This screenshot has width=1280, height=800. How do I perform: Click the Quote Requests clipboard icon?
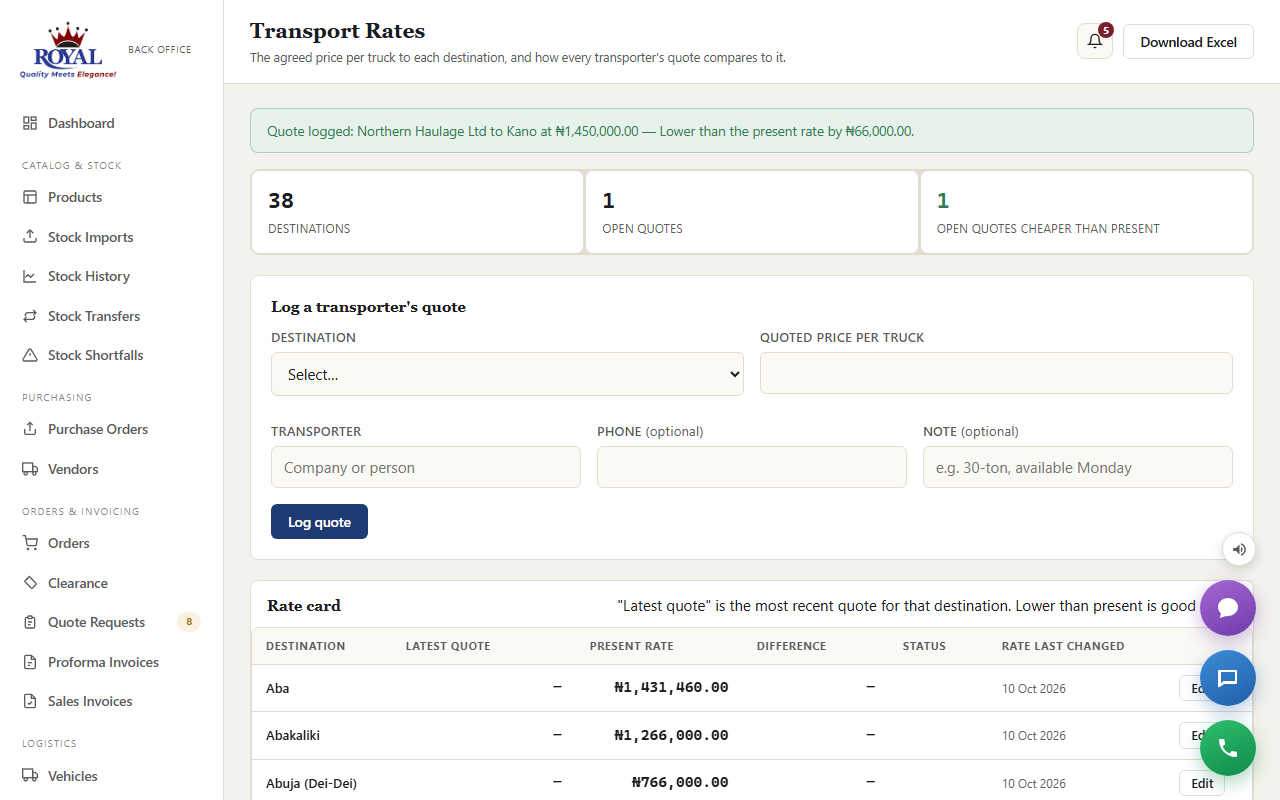click(30, 622)
